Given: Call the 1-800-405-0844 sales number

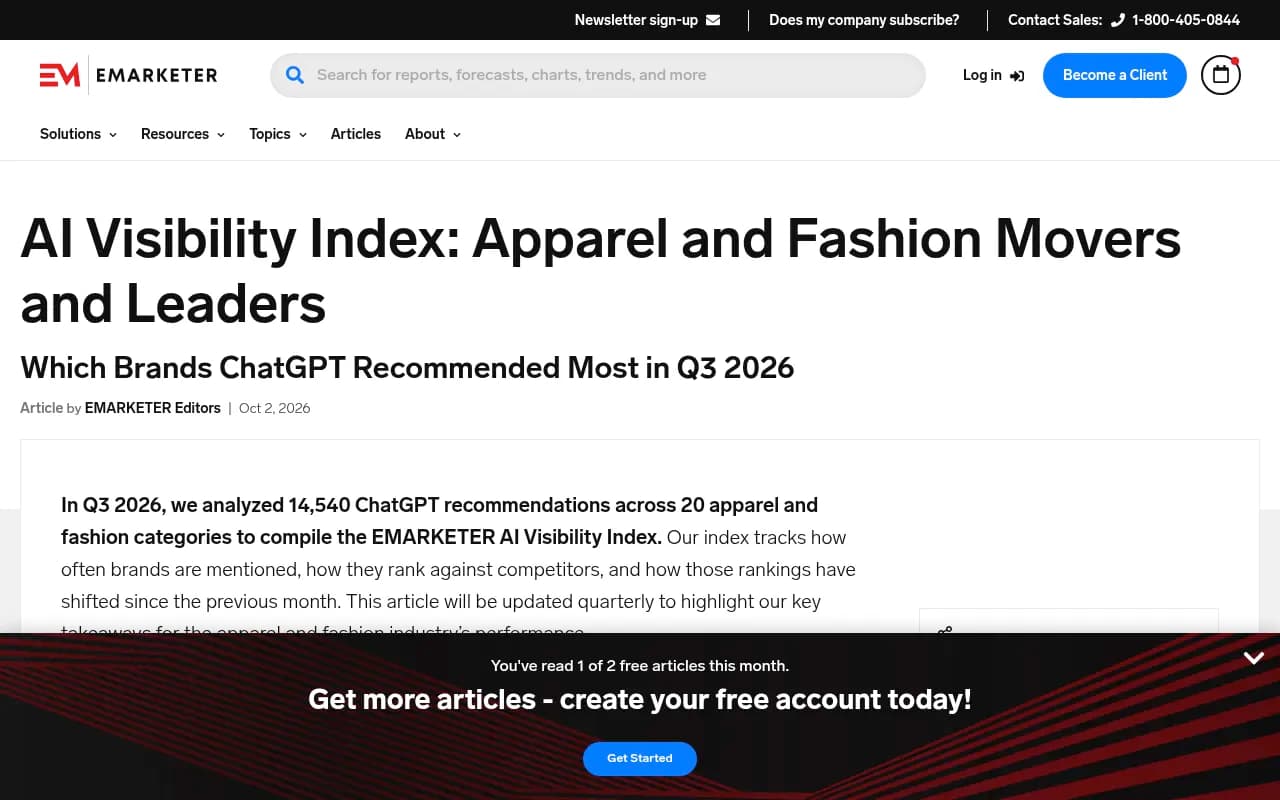Looking at the screenshot, I should (x=1186, y=20).
